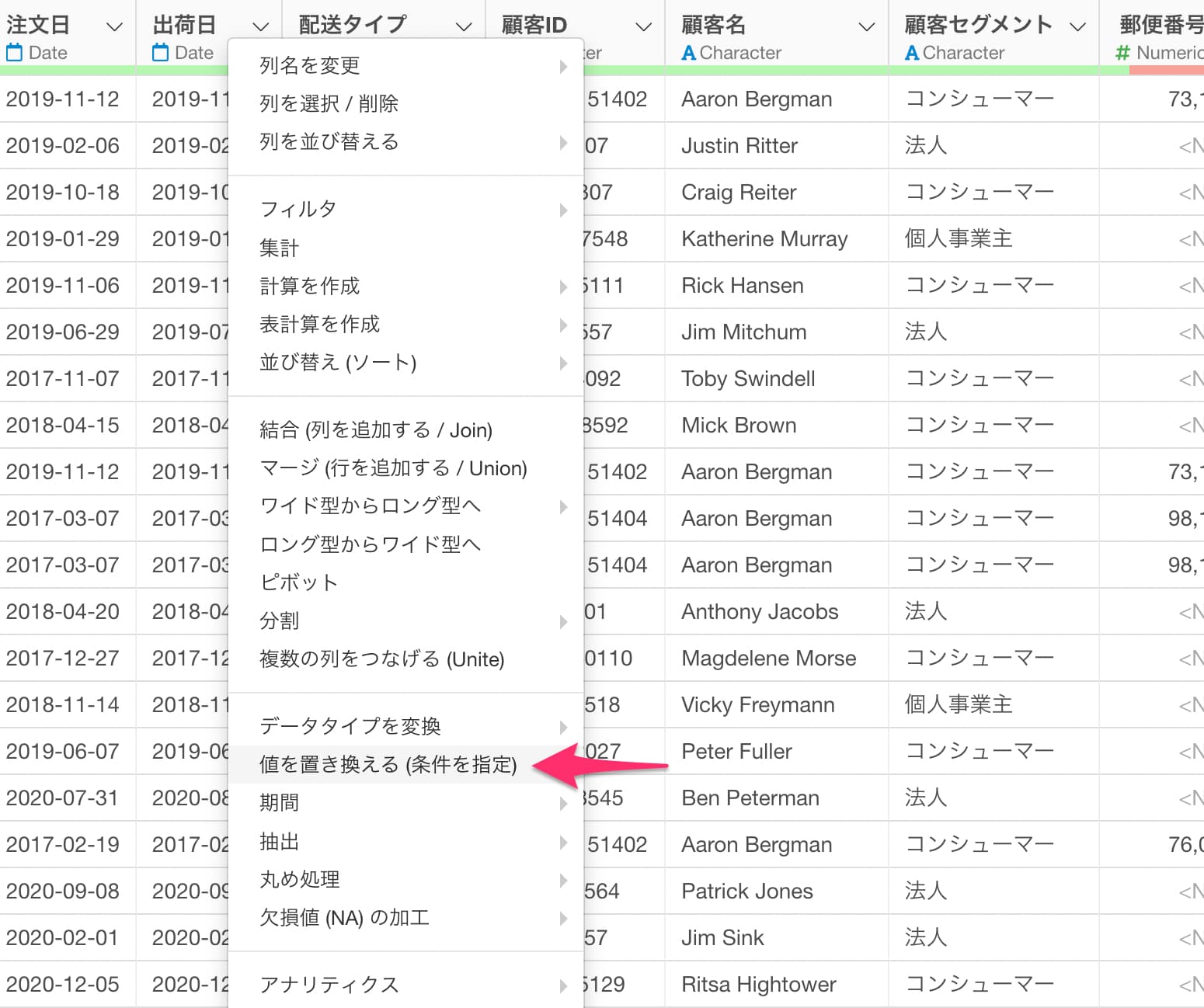
Task: Click the Character type icon under 顧客セグメント
Action: tap(912, 53)
